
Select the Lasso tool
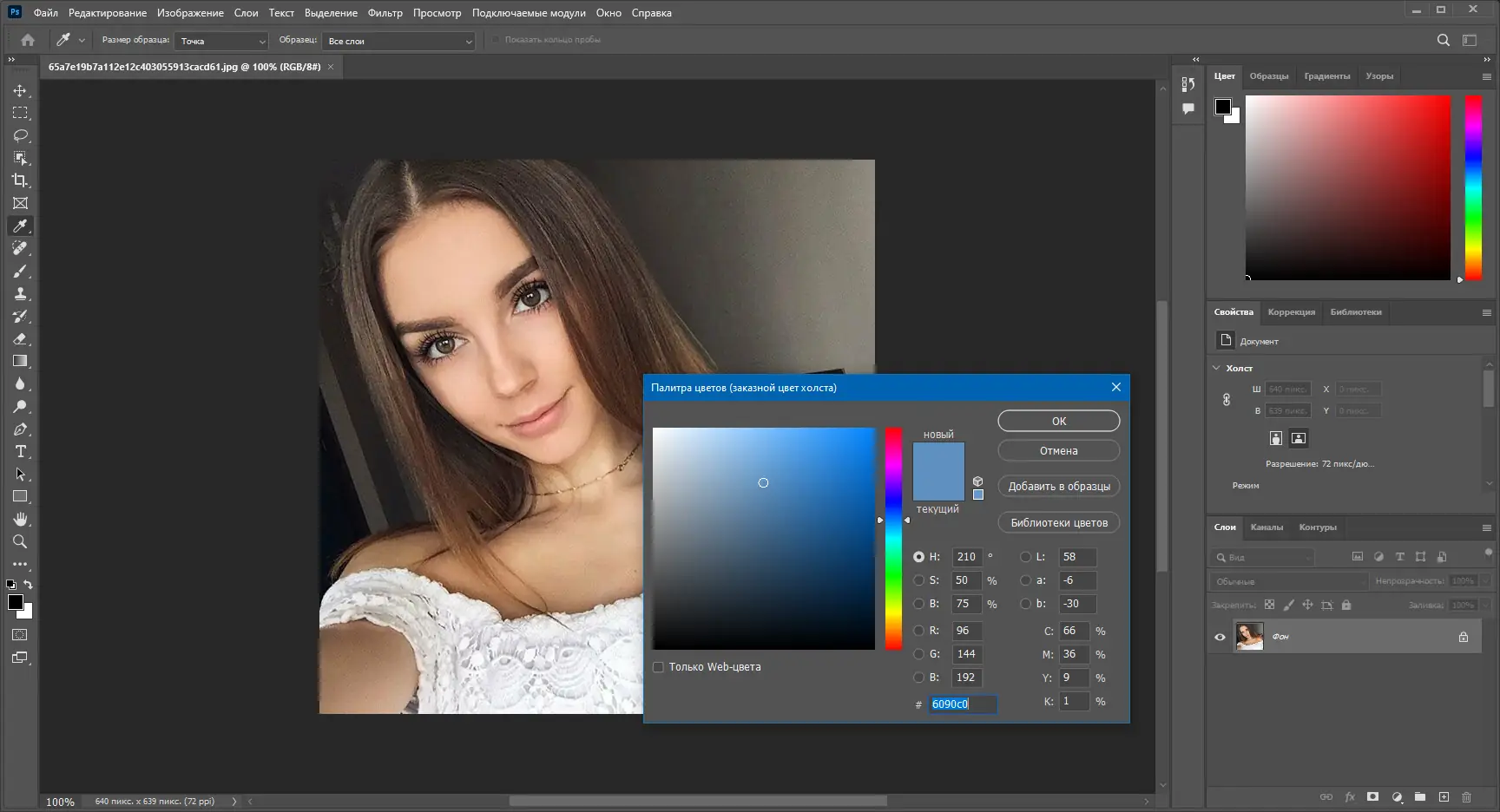[x=20, y=135]
